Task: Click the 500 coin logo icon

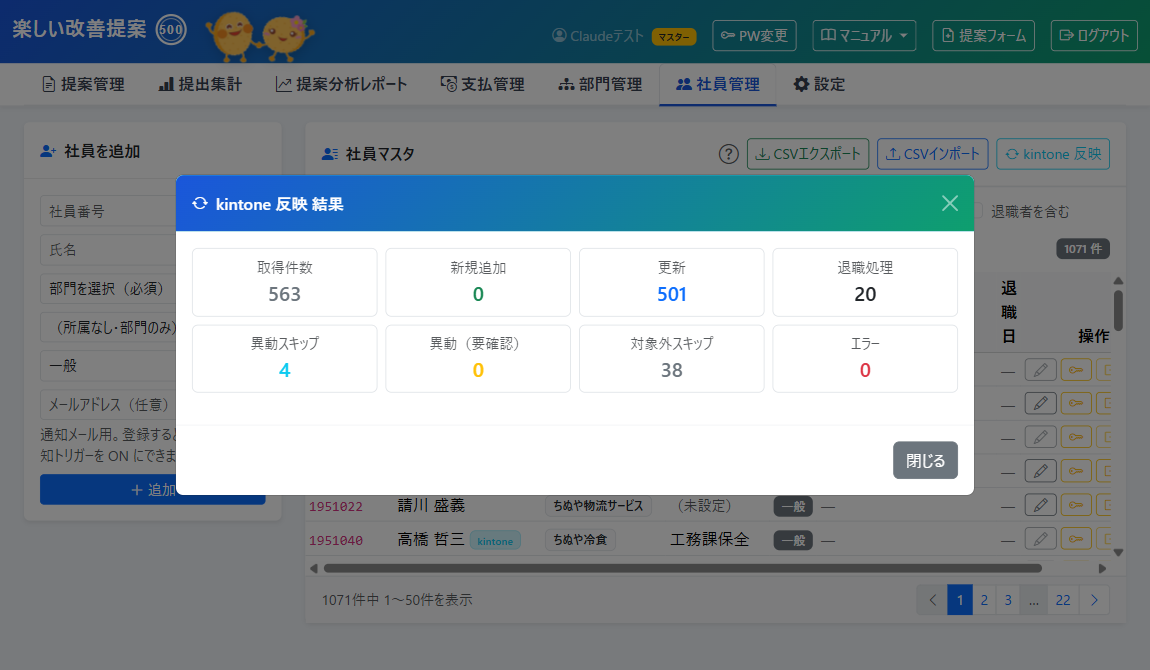Action: click(x=171, y=30)
